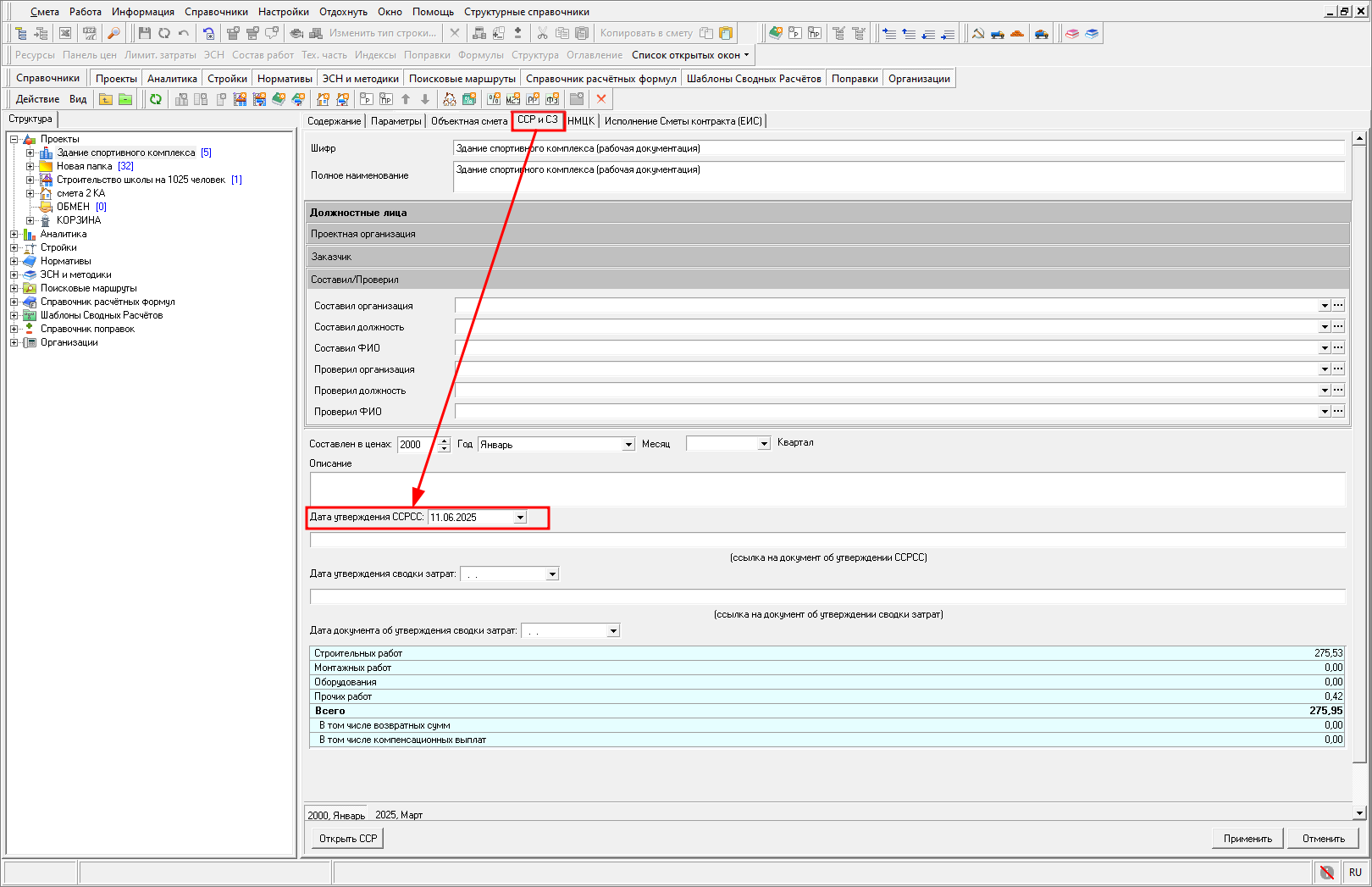
Task: Click the PDF export toolbar icon
Action: coord(89,33)
